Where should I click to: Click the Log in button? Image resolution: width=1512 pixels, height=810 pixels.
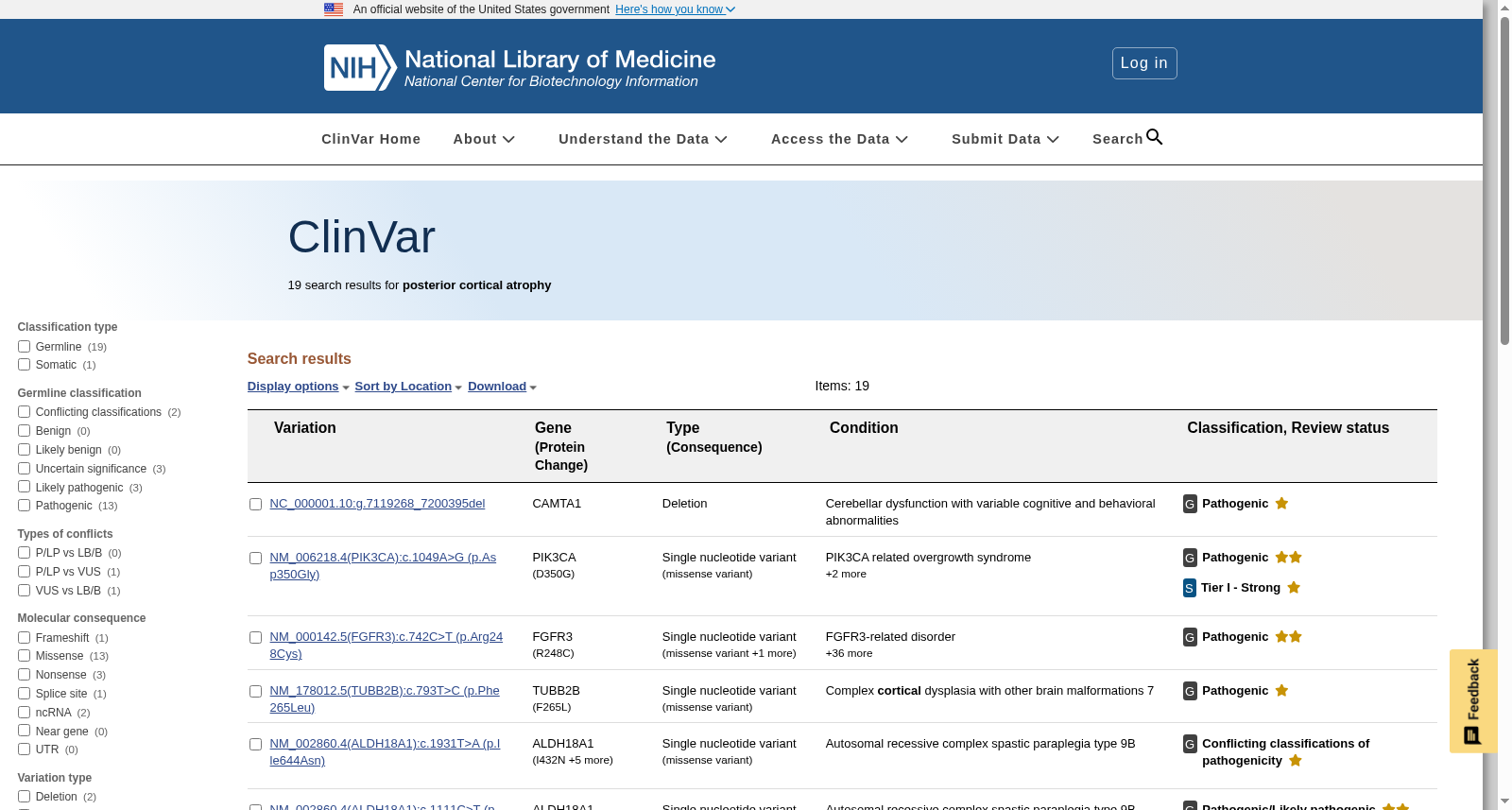coord(1144,63)
